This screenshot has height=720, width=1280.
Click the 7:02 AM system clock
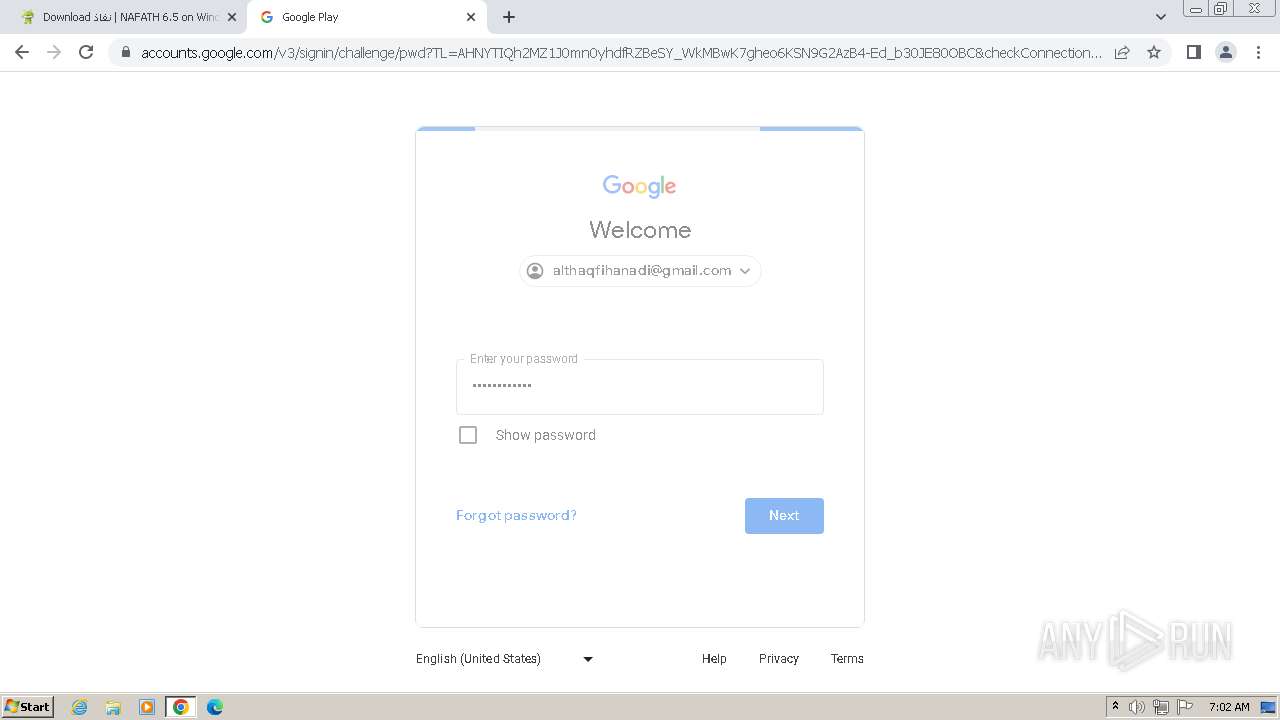point(1229,707)
